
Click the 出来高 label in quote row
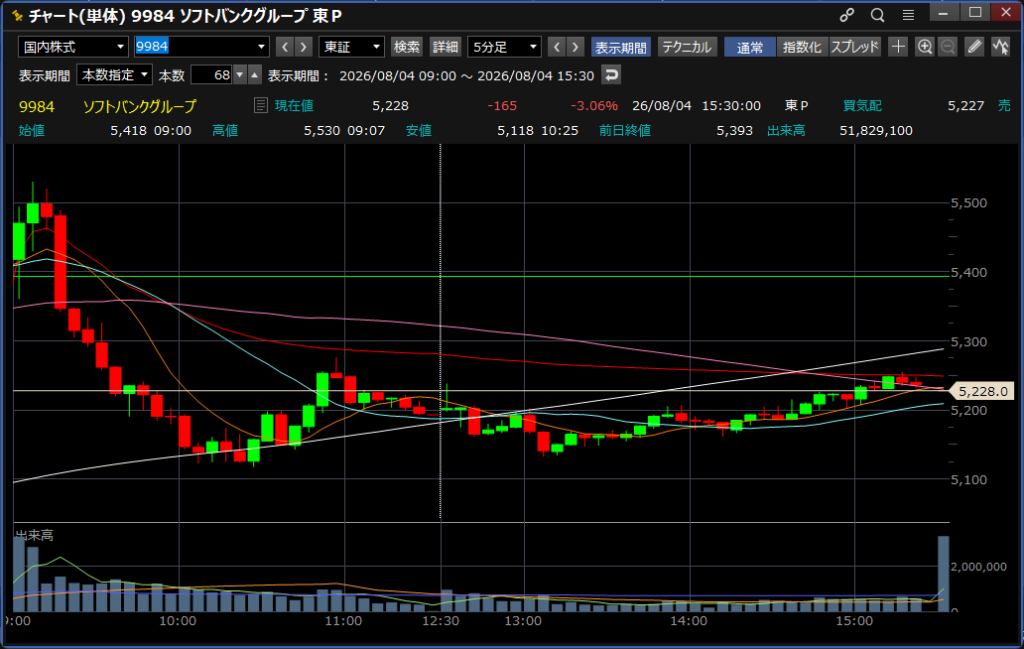click(786, 131)
